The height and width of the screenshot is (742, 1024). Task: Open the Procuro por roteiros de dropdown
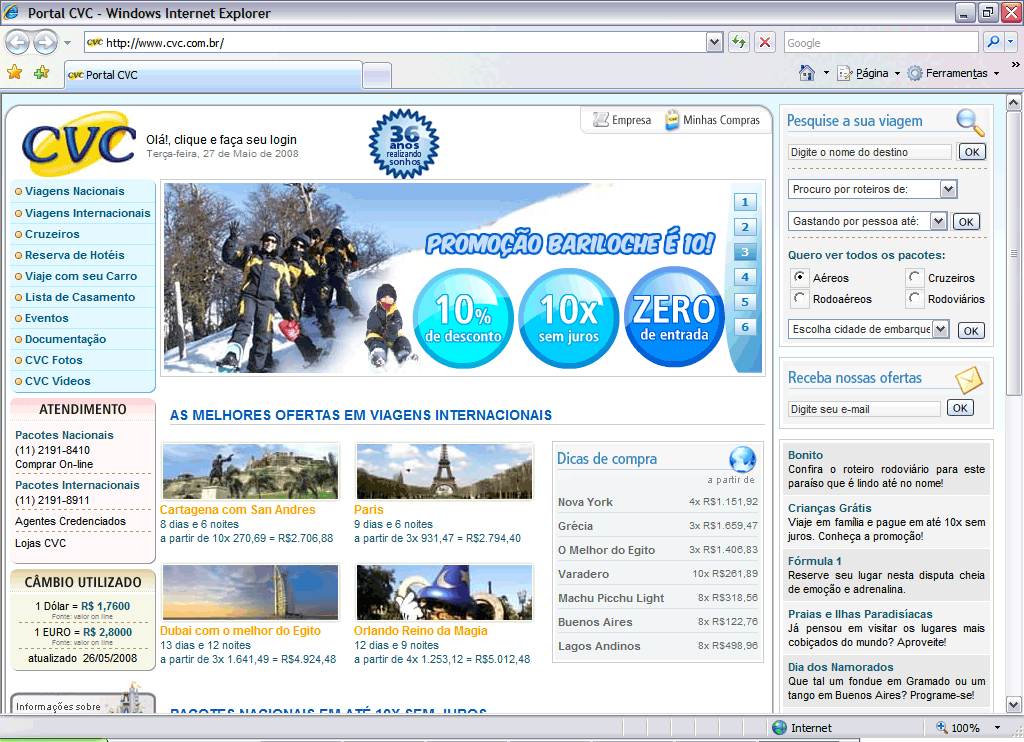point(948,189)
